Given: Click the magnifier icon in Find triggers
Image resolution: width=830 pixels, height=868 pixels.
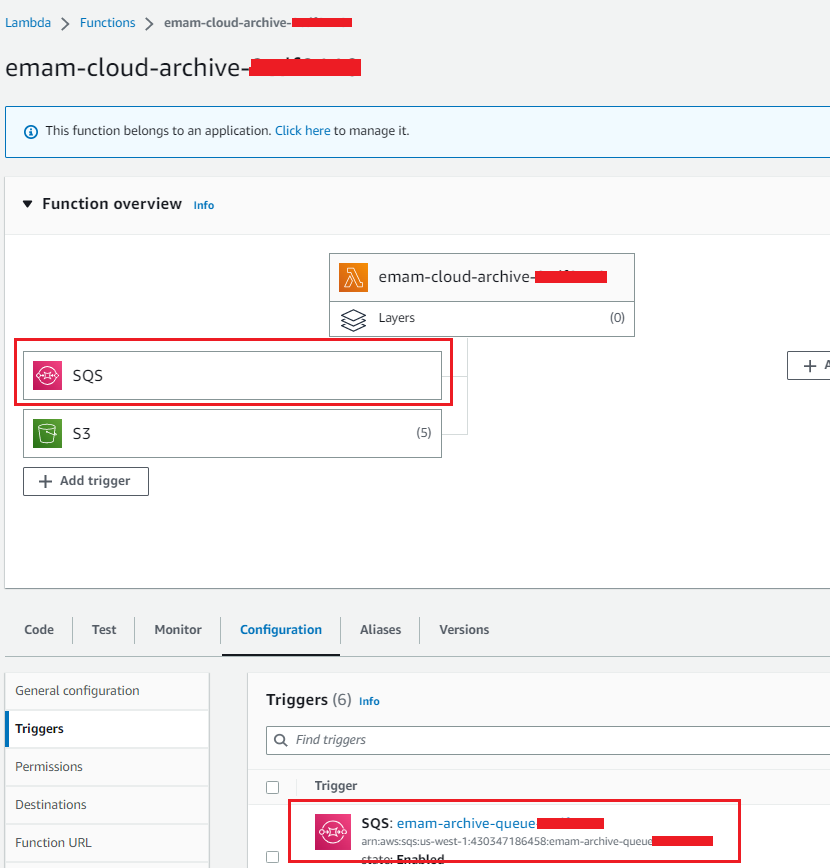Looking at the screenshot, I should [281, 740].
